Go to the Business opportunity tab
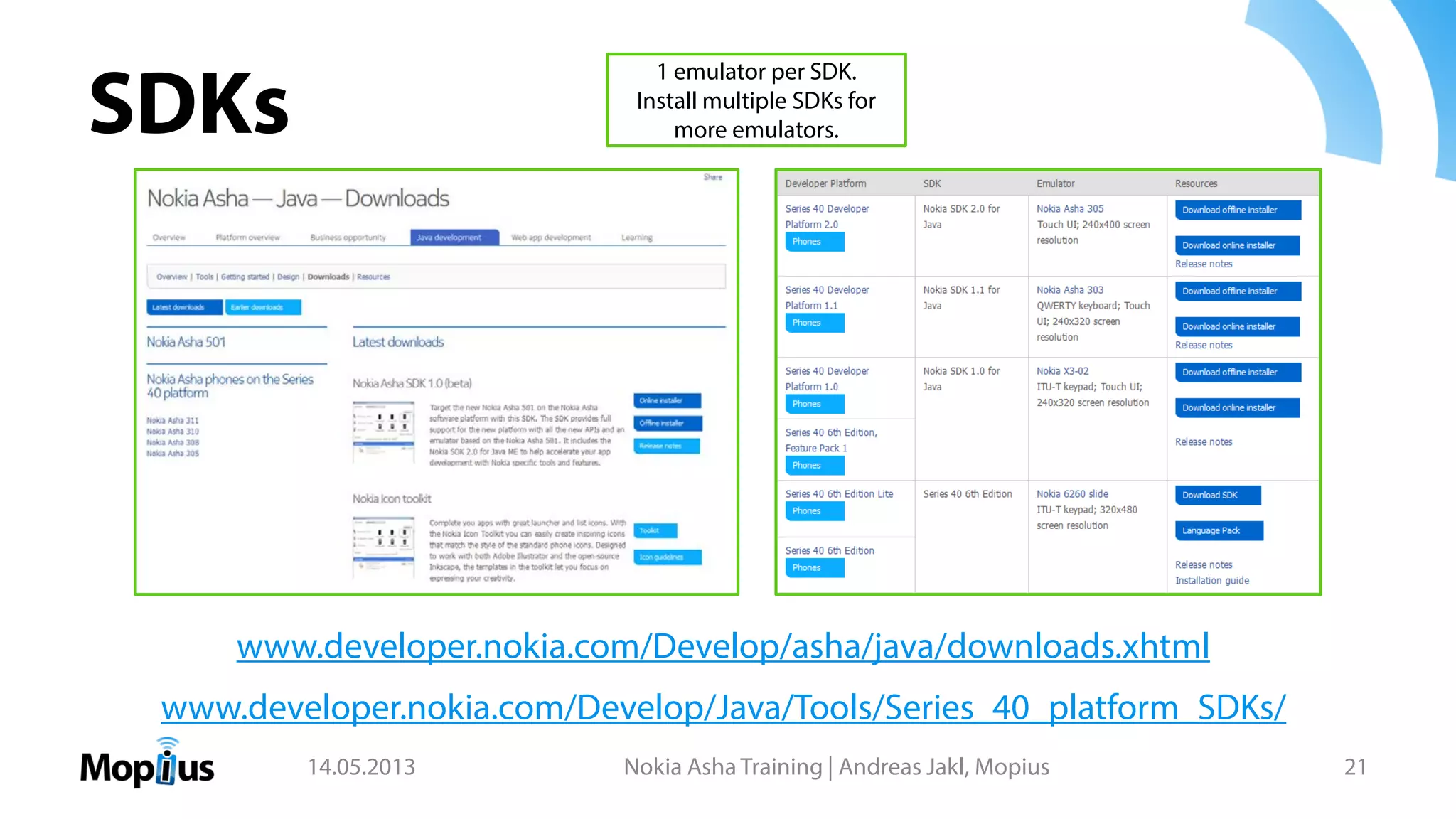This screenshot has width=1456, height=819. pos(348,237)
